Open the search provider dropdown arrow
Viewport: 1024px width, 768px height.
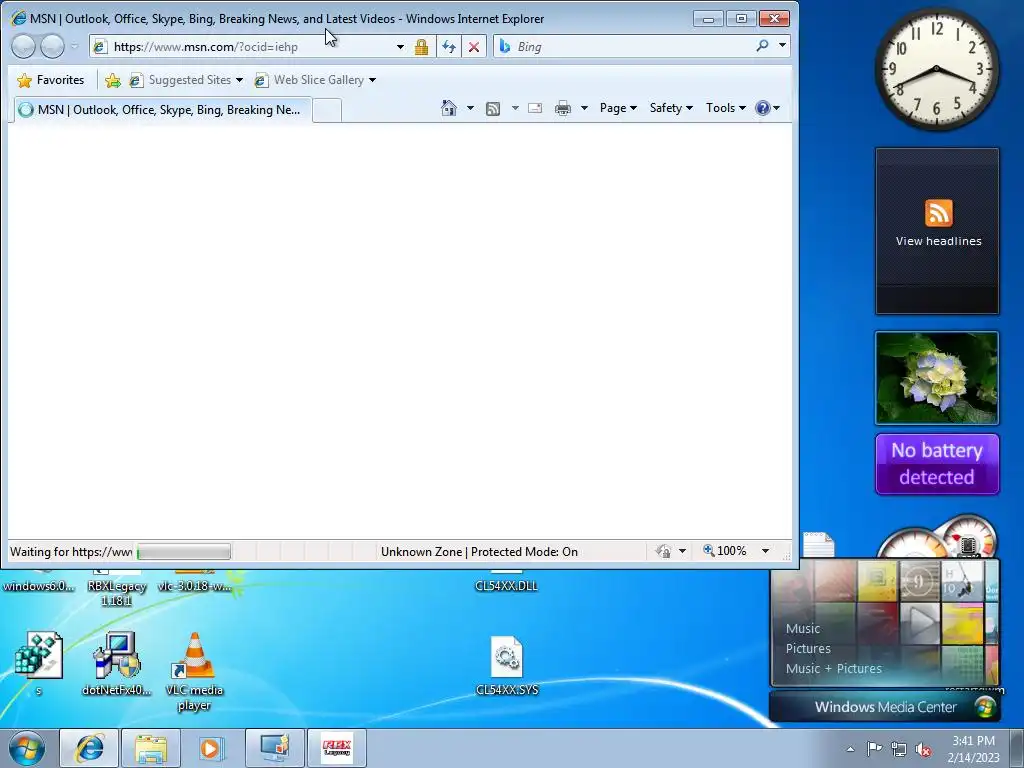point(782,46)
